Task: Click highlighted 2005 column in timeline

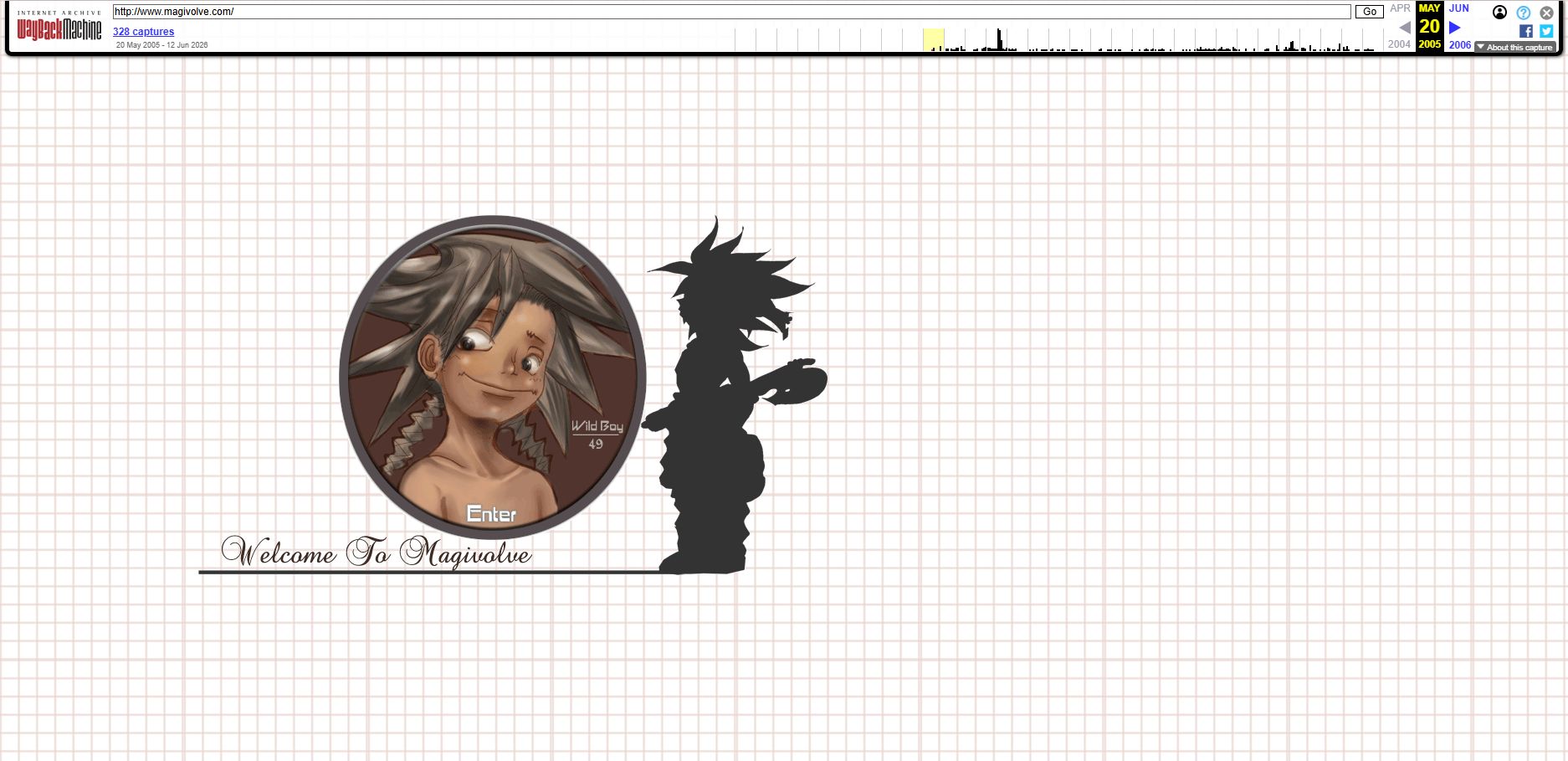Action: (x=934, y=39)
